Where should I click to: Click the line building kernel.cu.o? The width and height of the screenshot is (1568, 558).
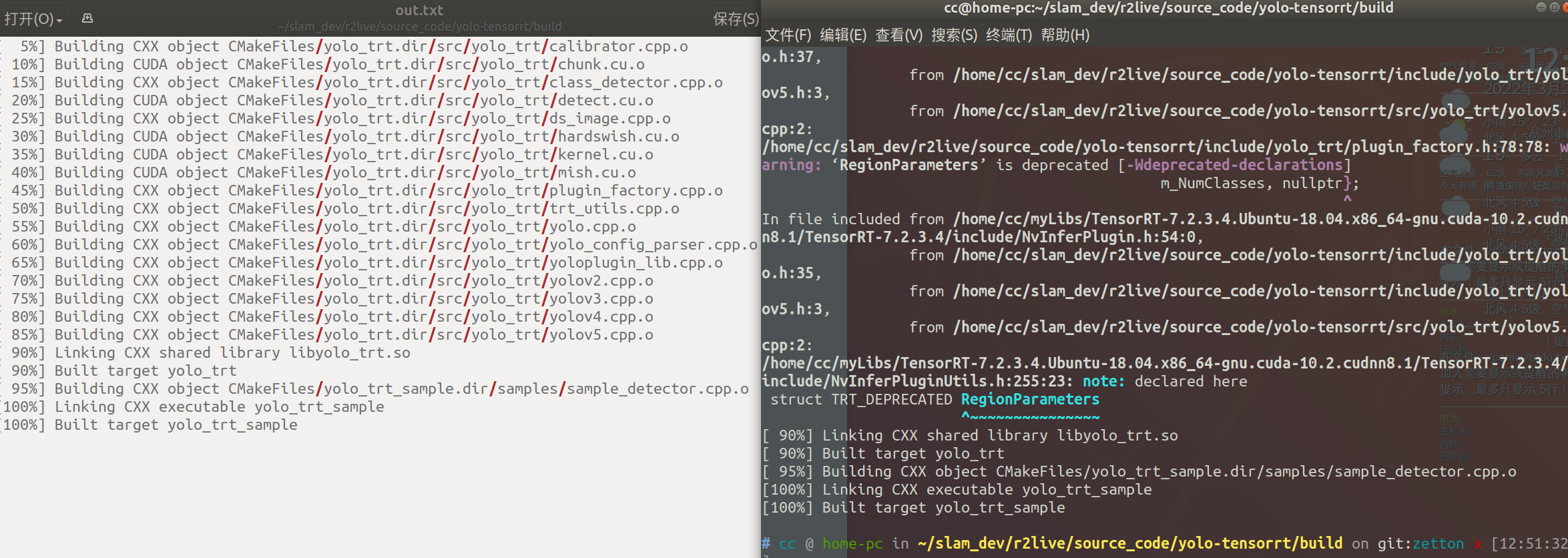tap(328, 154)
